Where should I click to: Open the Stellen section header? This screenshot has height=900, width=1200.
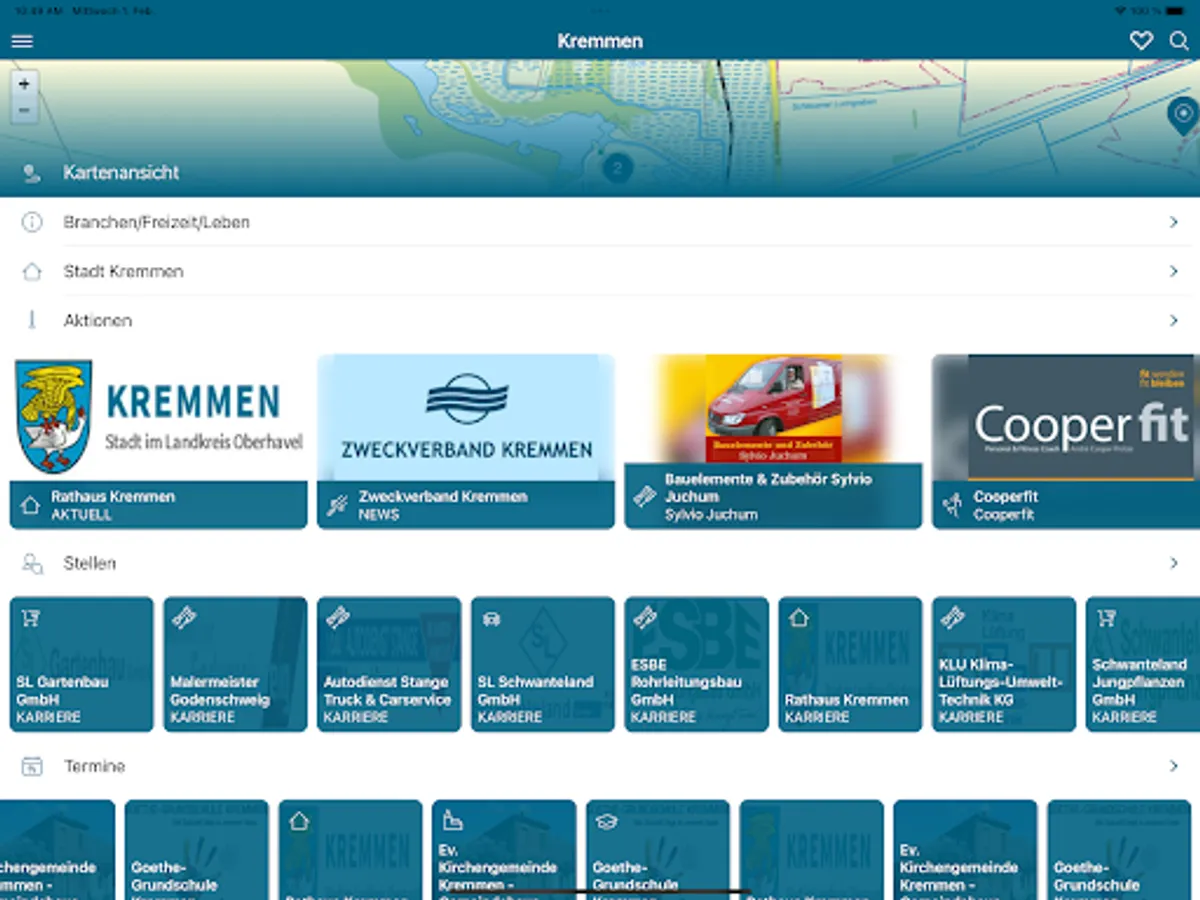(x=600, y=564)
